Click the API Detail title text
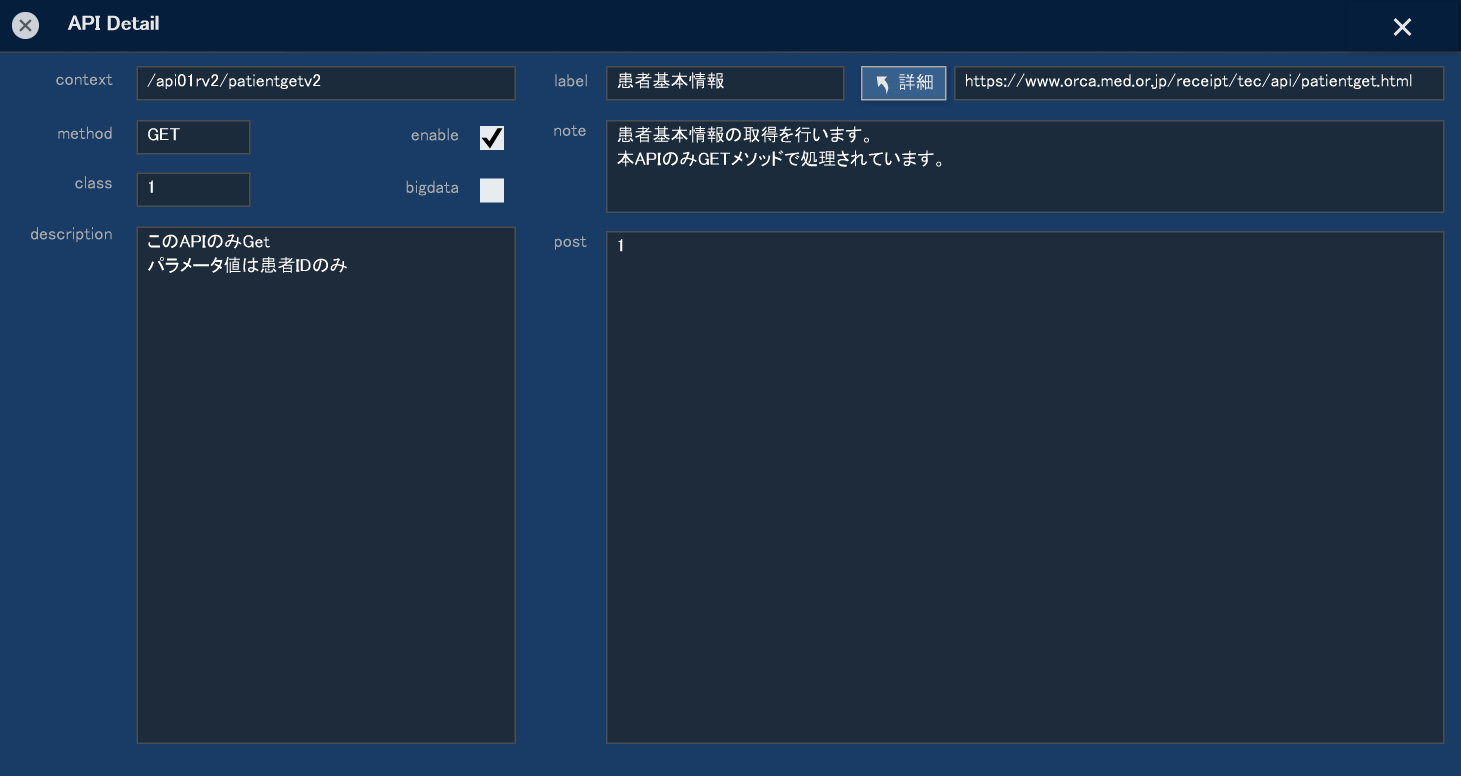 [x=113, y=24]
